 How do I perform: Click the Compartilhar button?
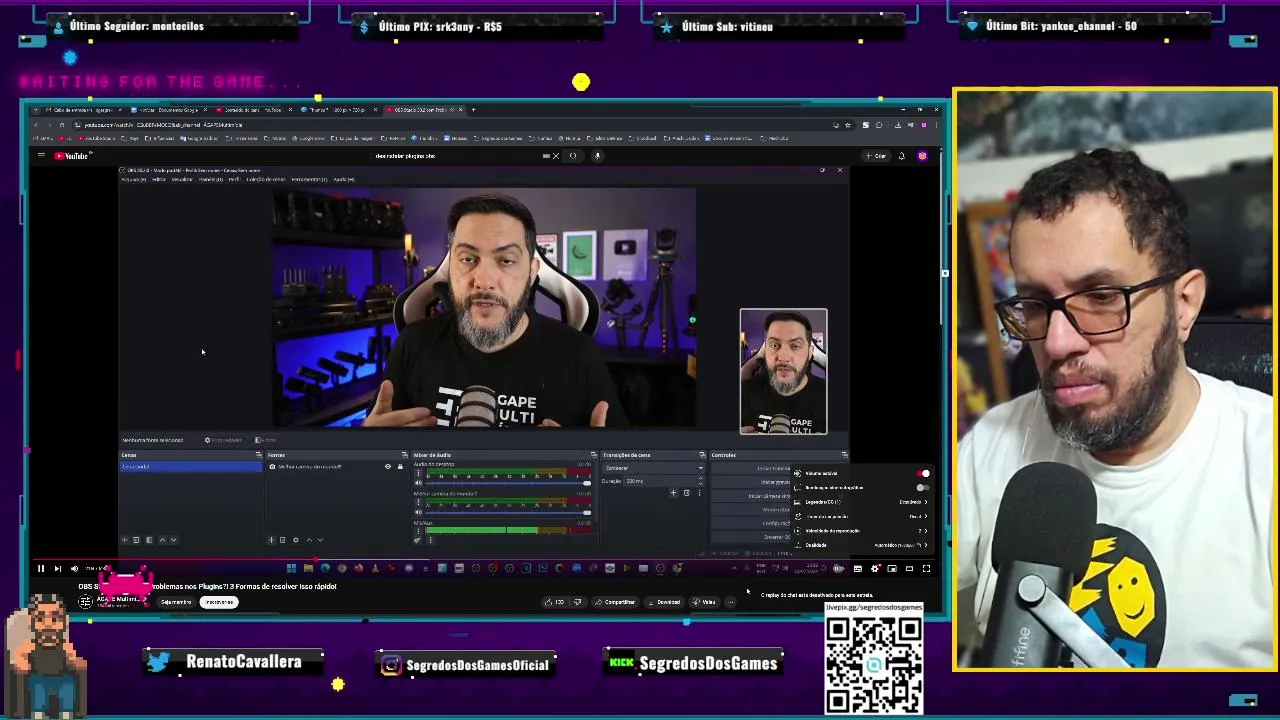[615, 602]
